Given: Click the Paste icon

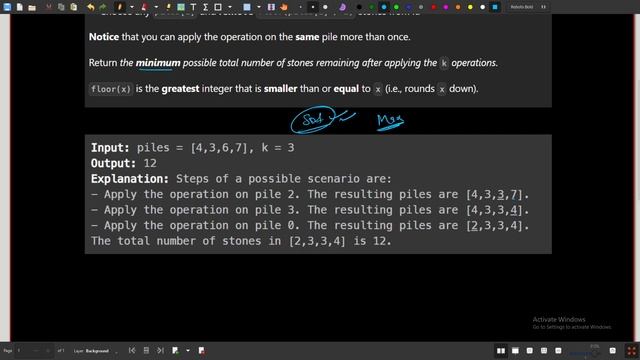Looking at the screenshot, I should [x=73, y=7].
